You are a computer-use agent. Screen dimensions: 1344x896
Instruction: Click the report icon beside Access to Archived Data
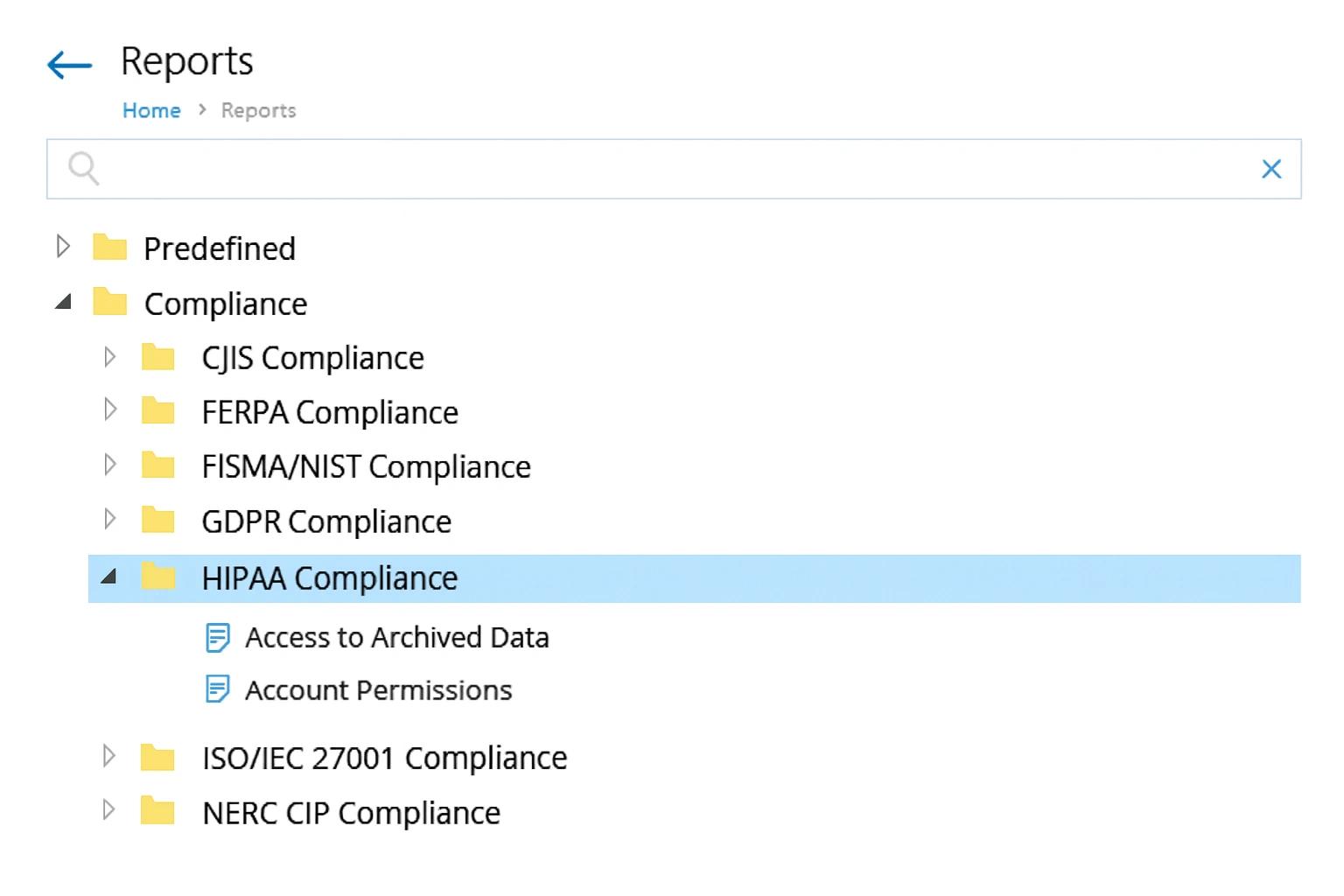pyautogui.click(x=217, y=637)
